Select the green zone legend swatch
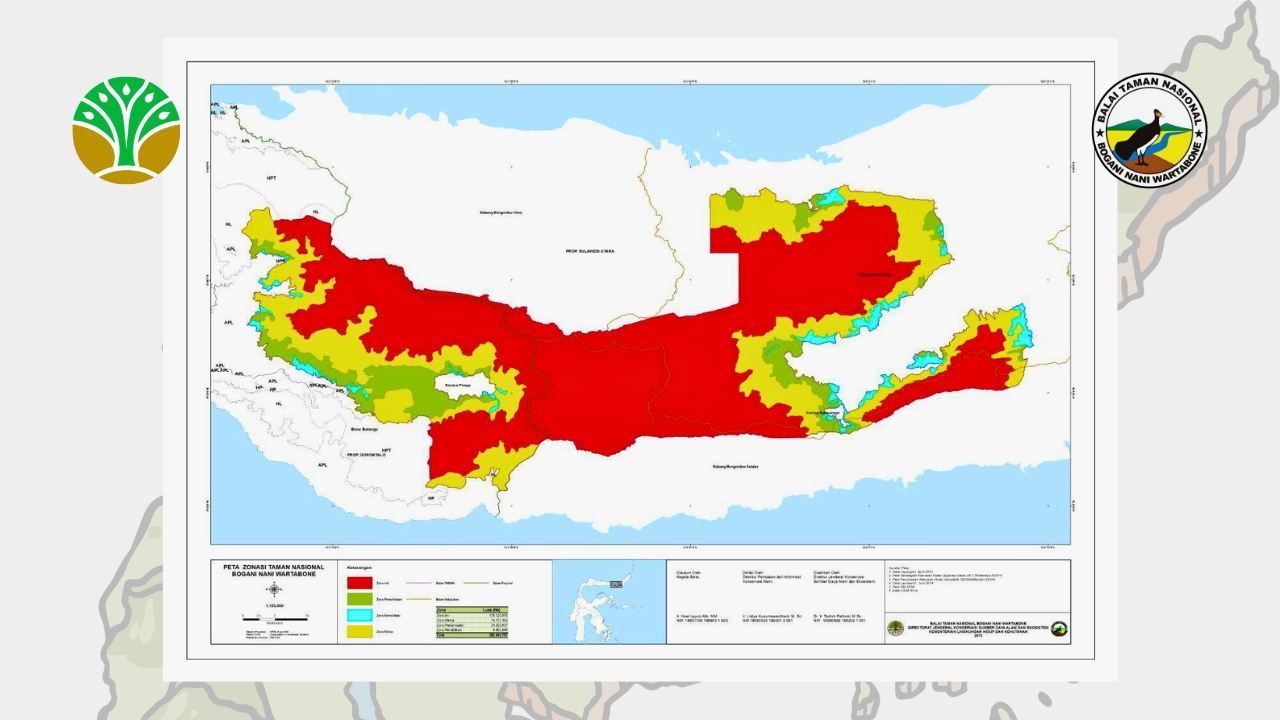Screen dimensions: 1280x720 (358, 599)
